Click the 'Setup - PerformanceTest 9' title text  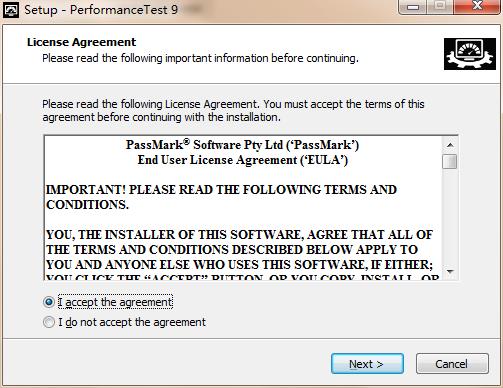click(x=101, y=10)
